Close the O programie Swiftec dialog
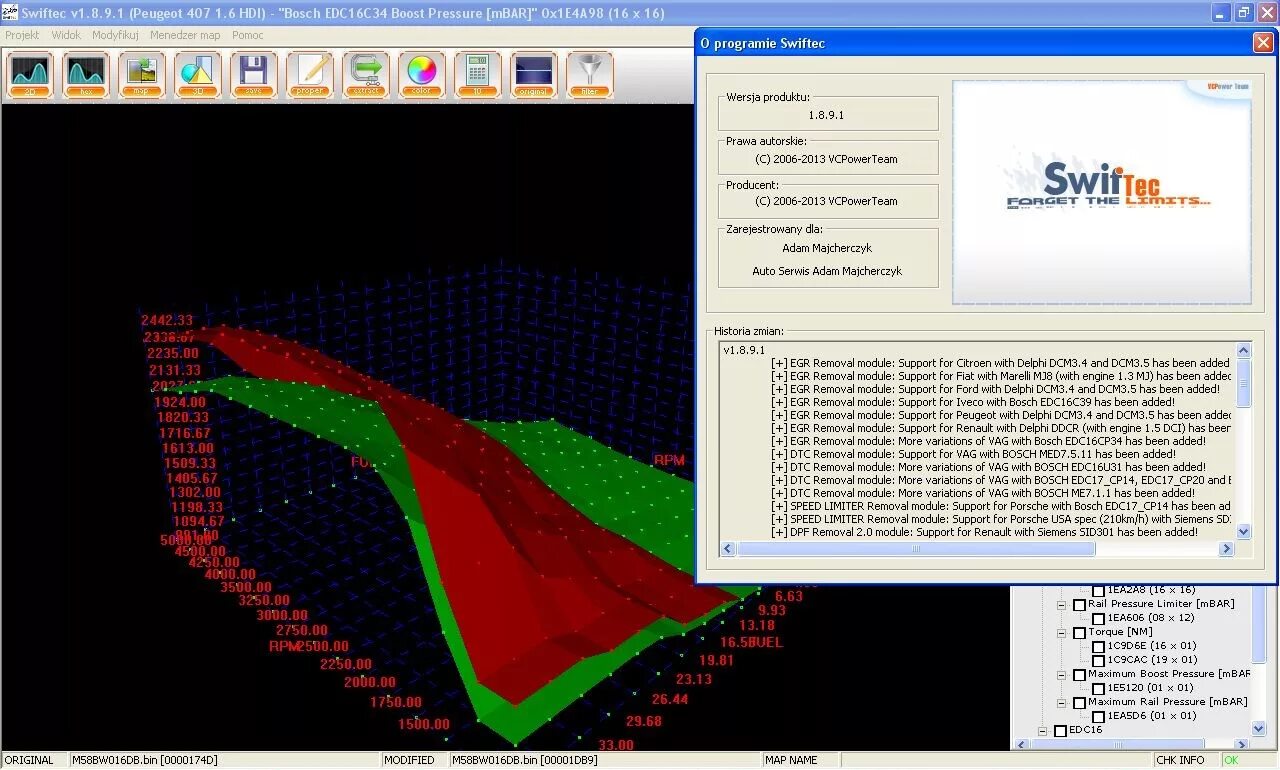Image resolution: width=1280 pixels, height=770 pixels. 1263,43
